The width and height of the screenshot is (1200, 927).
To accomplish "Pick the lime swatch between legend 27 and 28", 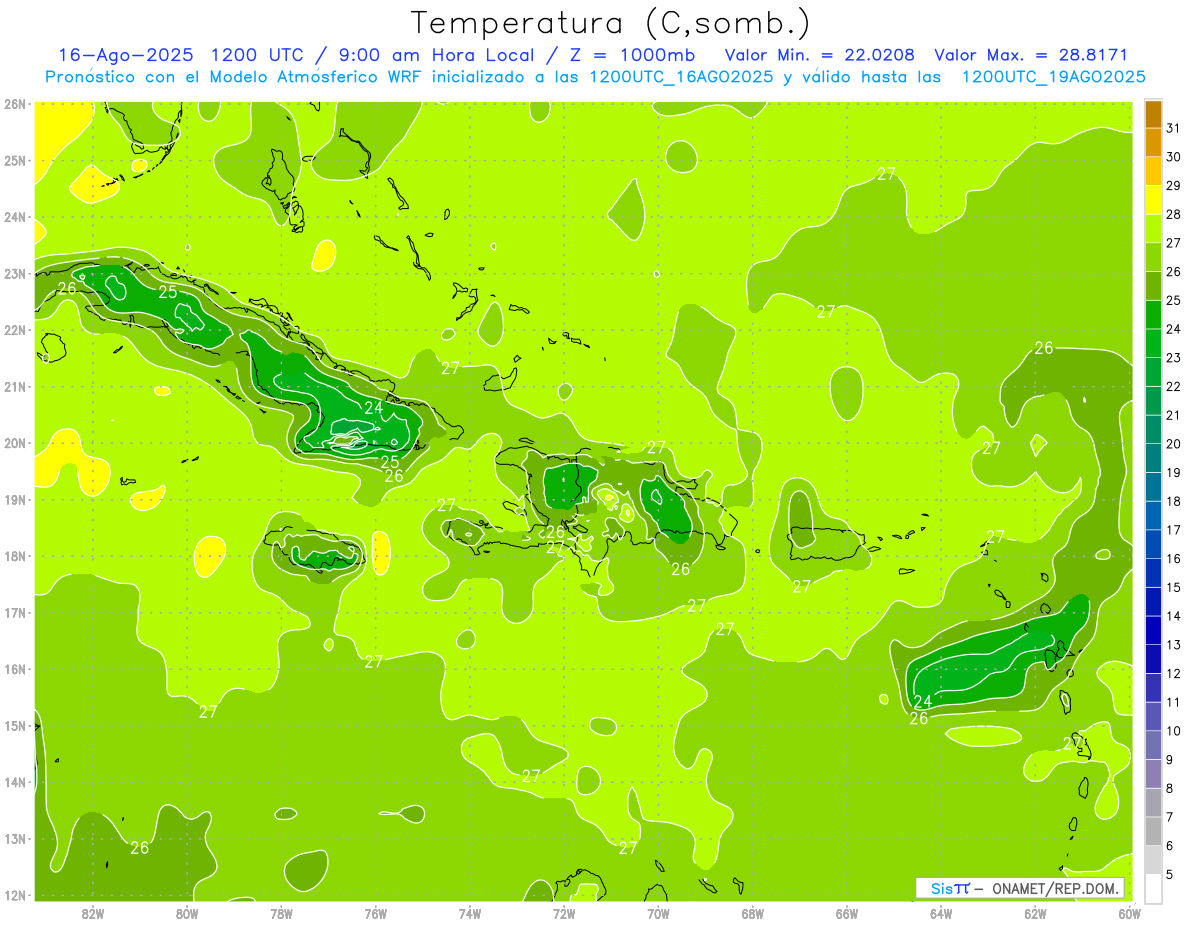I will click(x=1153, y=228).
